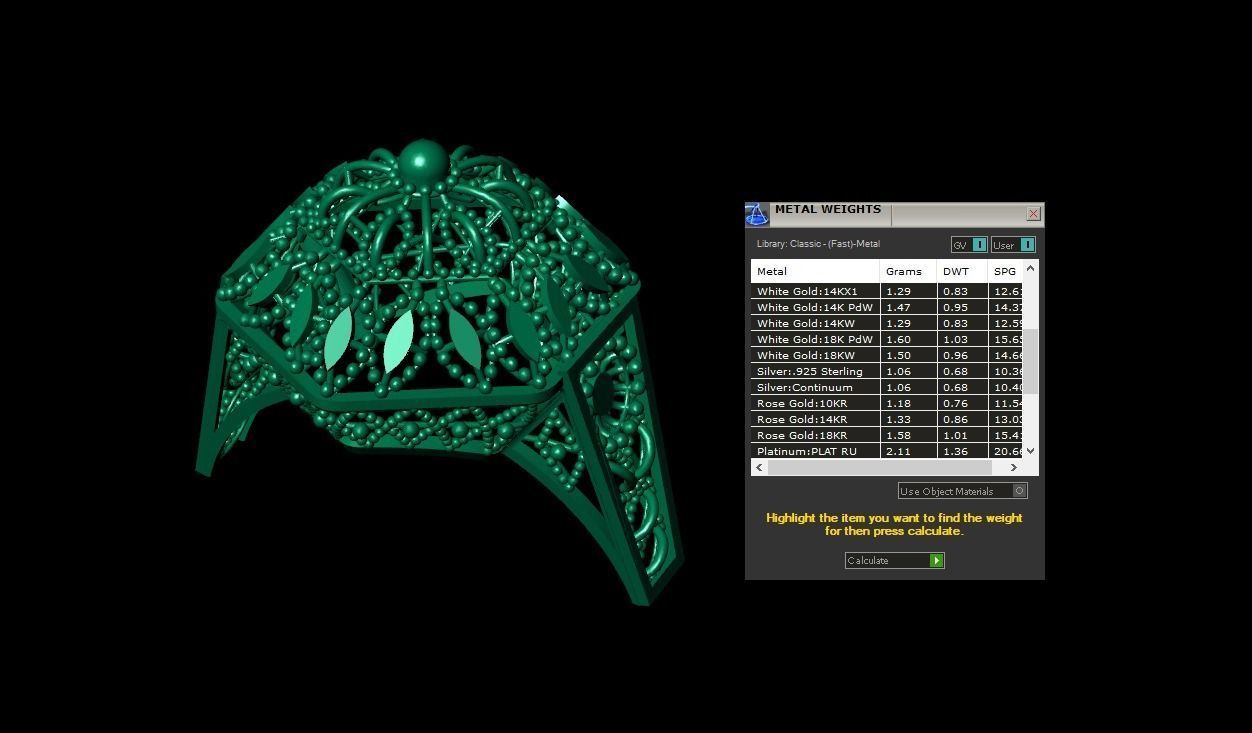The width and height of the screenshot is (1252, 733).
Task: Click the 1.18 grams value for Rose Gold:10KR
Action: click(898, 403)
